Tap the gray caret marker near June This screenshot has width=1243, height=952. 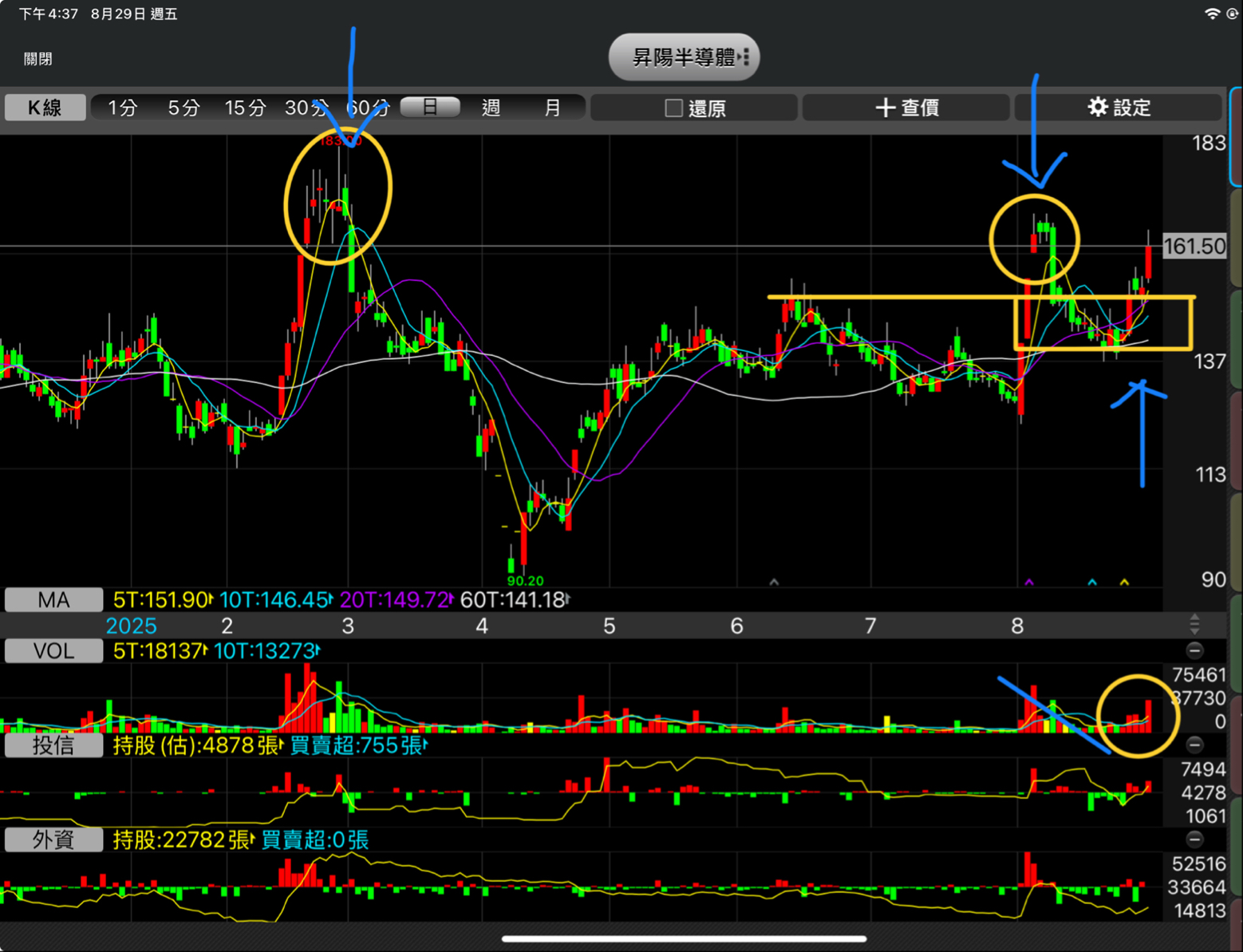pyautogui.click(x=773, y=583)
